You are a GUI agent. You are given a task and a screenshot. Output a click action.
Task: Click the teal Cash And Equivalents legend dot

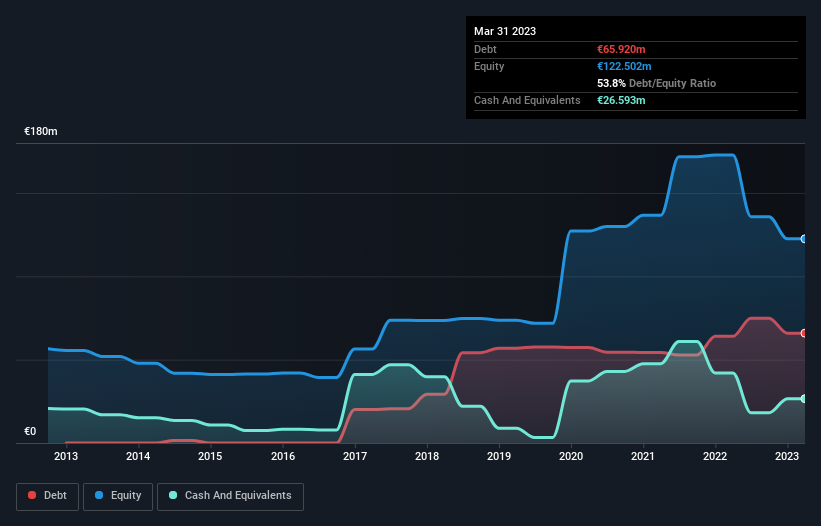point(173,495)
